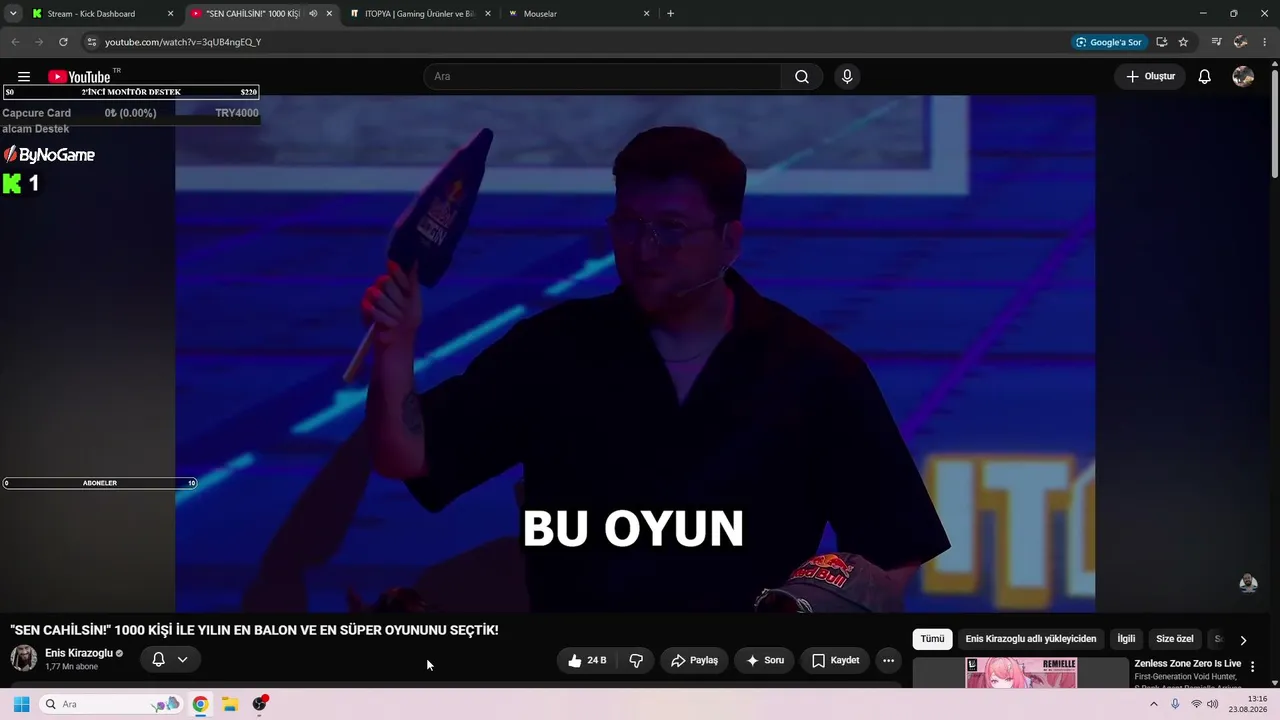
Task: Open the taskbar microphone indicator
Action: pyautogui.click(x=1175, y=704)
